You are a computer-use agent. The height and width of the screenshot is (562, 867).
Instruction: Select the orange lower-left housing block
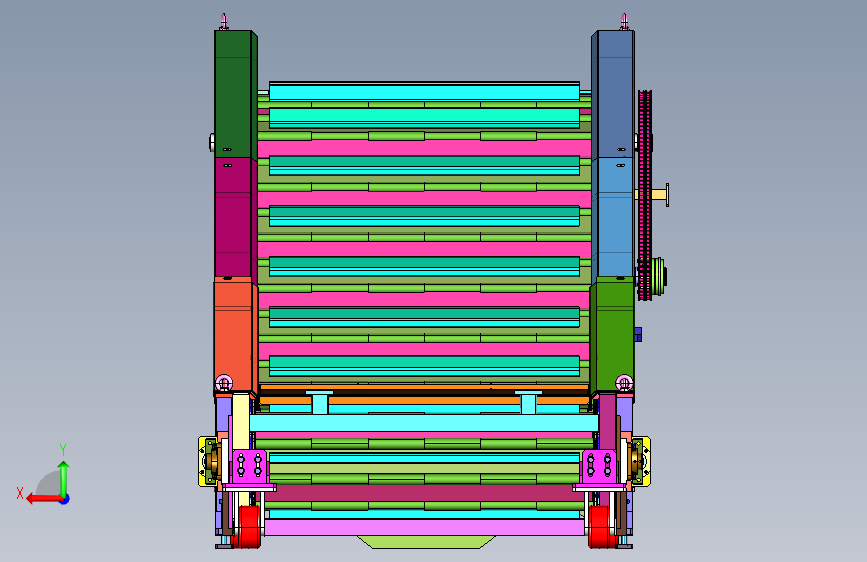pyautogui.click(x=236, y=335)
